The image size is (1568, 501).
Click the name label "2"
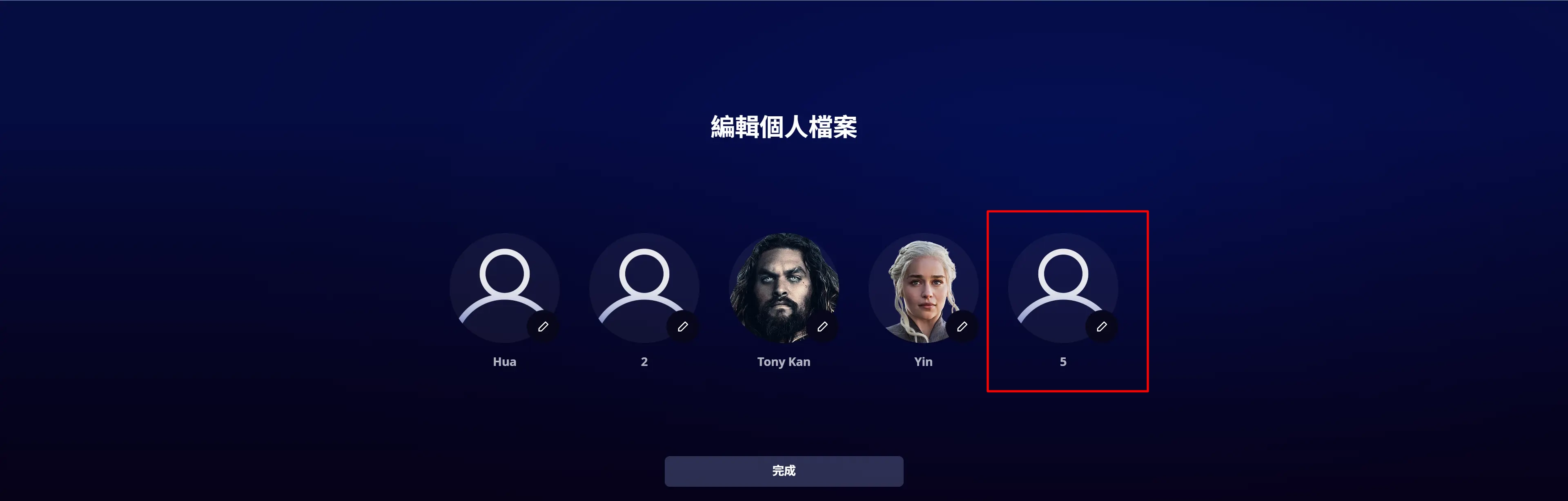644,362
